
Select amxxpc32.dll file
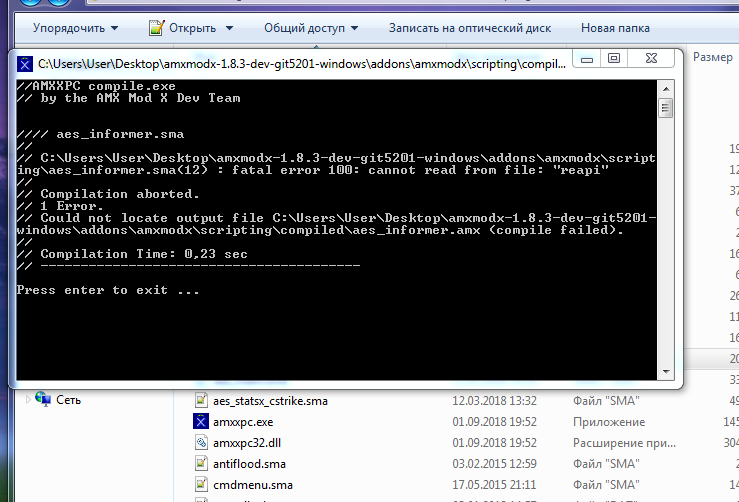pos(247,443)
